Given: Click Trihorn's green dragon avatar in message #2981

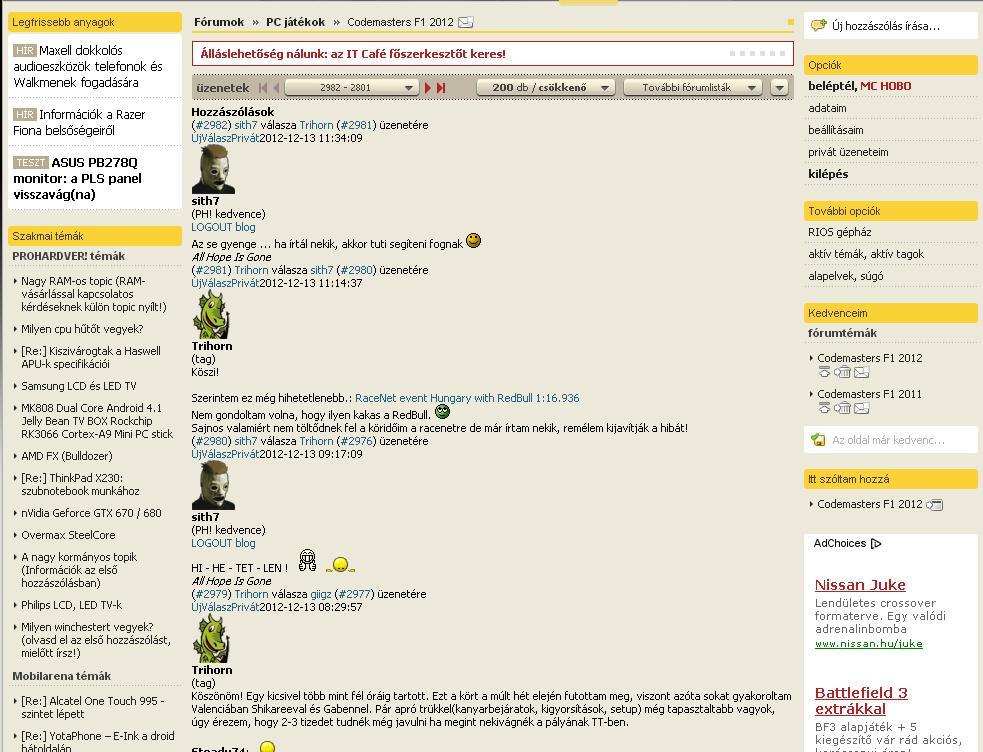Looking at the screenshot, I should coord(211,315).
